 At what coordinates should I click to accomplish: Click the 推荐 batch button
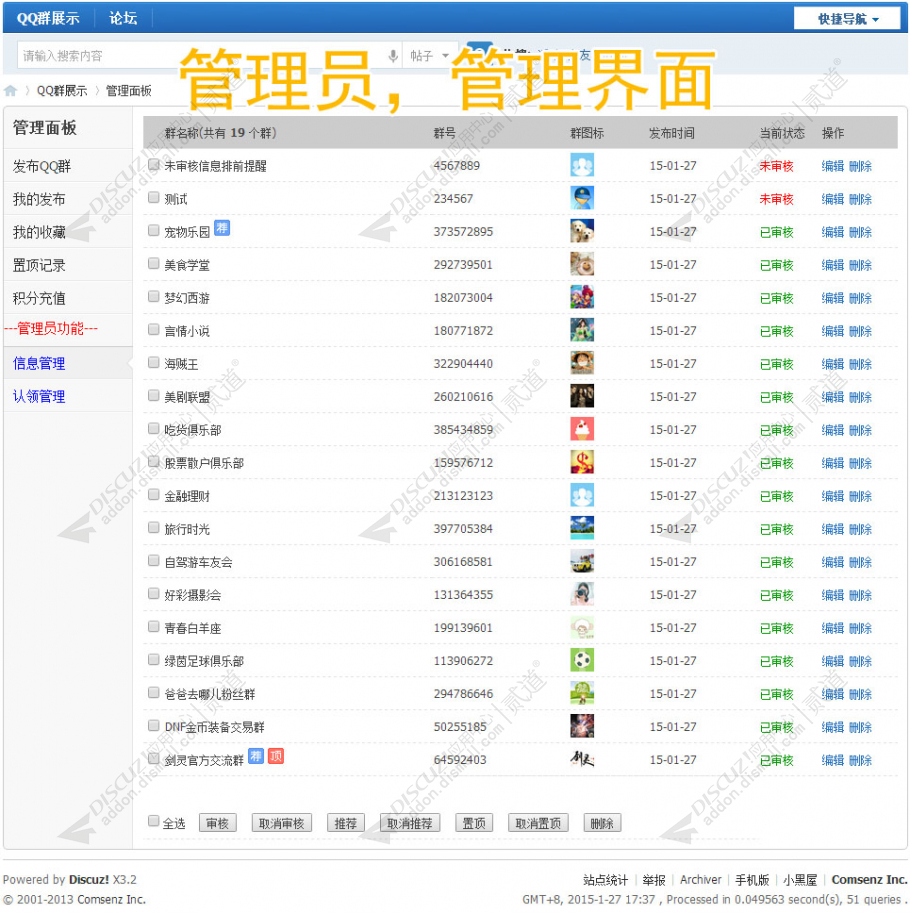tap(346, 823)
